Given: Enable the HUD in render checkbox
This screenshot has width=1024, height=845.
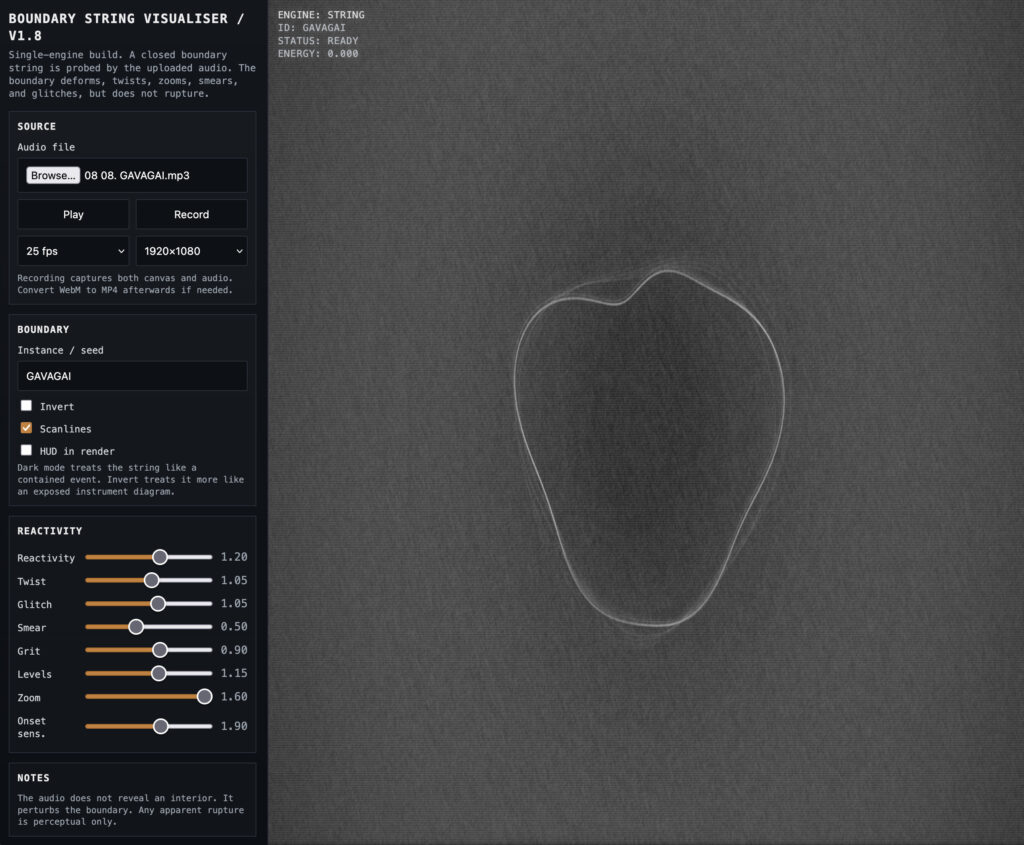Looking at the screenshot, I should [26, 450].
